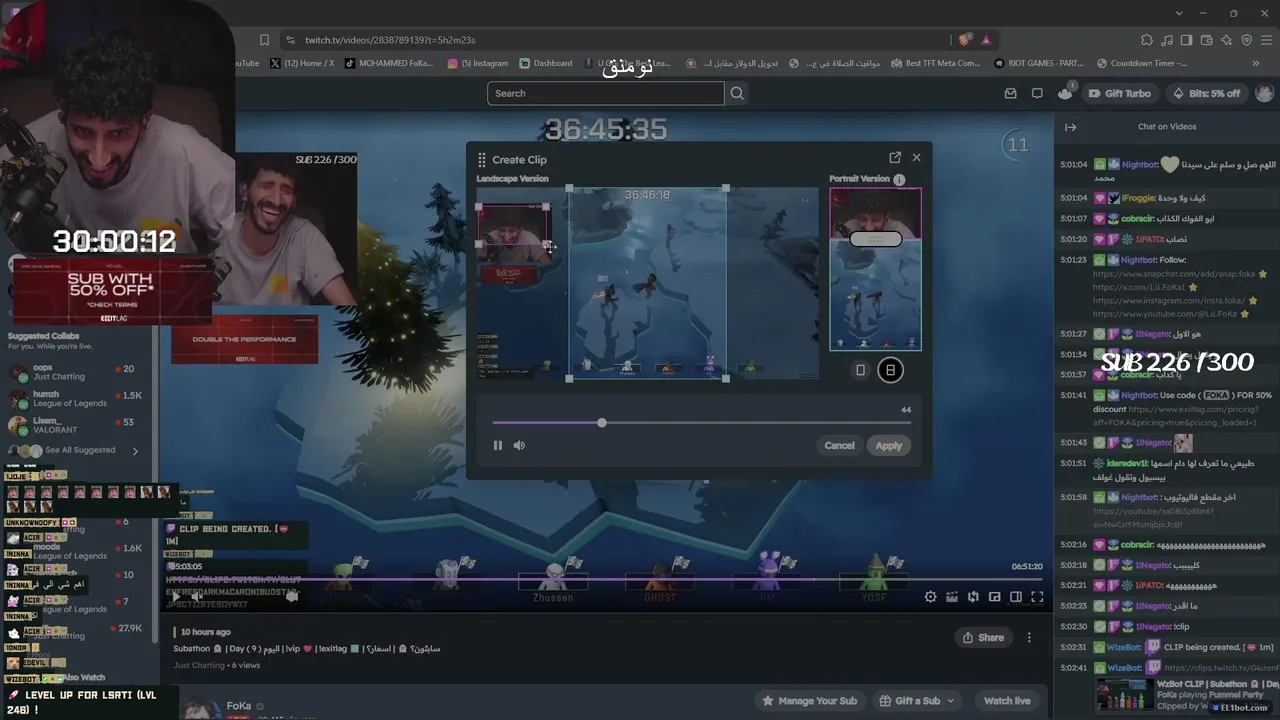The image size is (1280, 720).
Task: Open the clips.twitch.tv link in chat
Action: click(x=1221, y=667)
